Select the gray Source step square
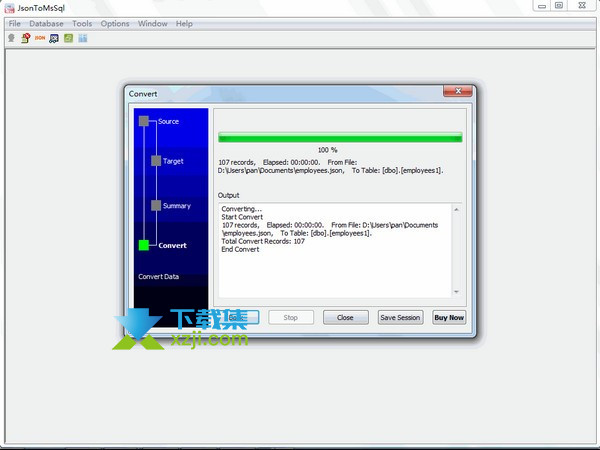600x450 pixels. tap(144, 121)
